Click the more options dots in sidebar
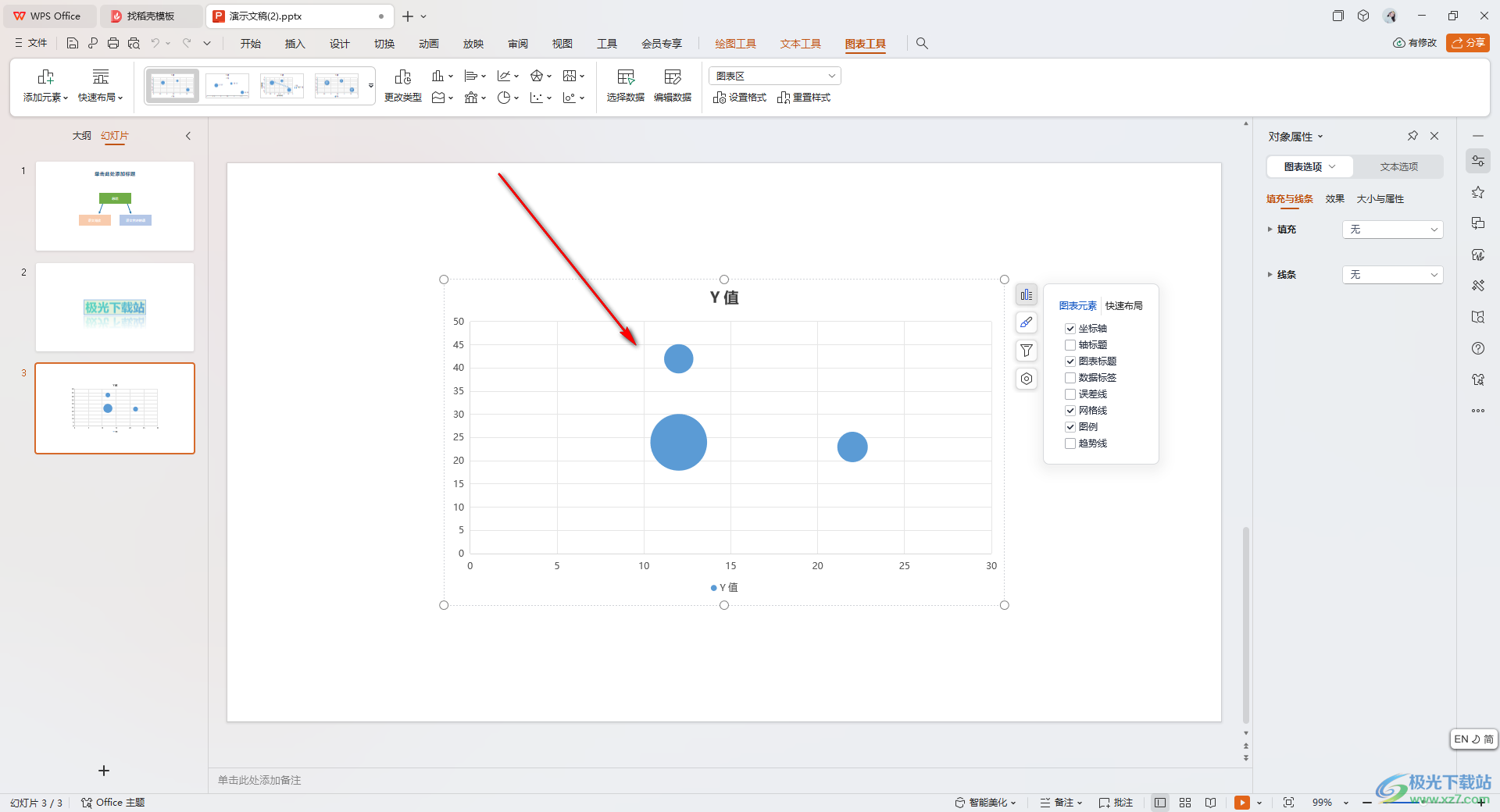1500x812 pixels. [1478, 411]
